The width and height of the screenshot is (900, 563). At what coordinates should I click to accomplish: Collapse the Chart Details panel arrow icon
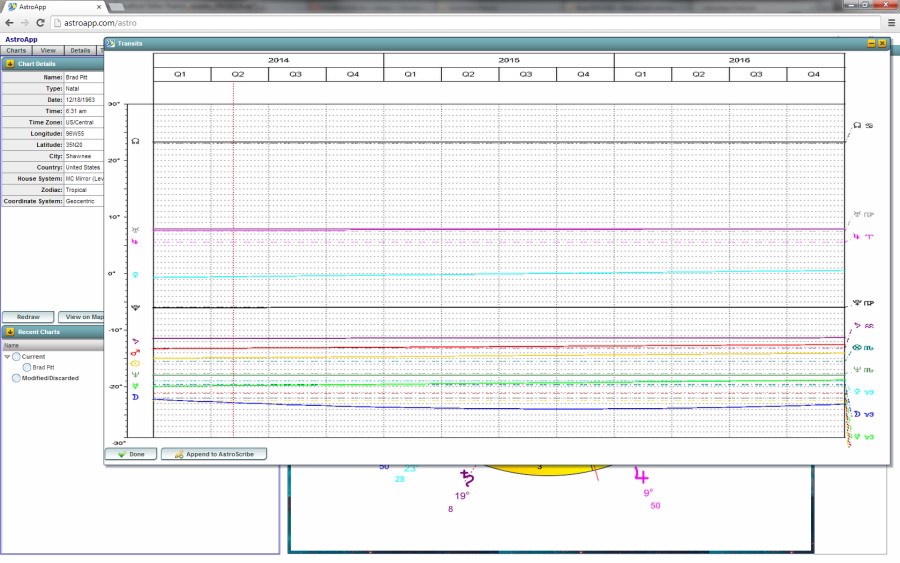coord(9,64)
